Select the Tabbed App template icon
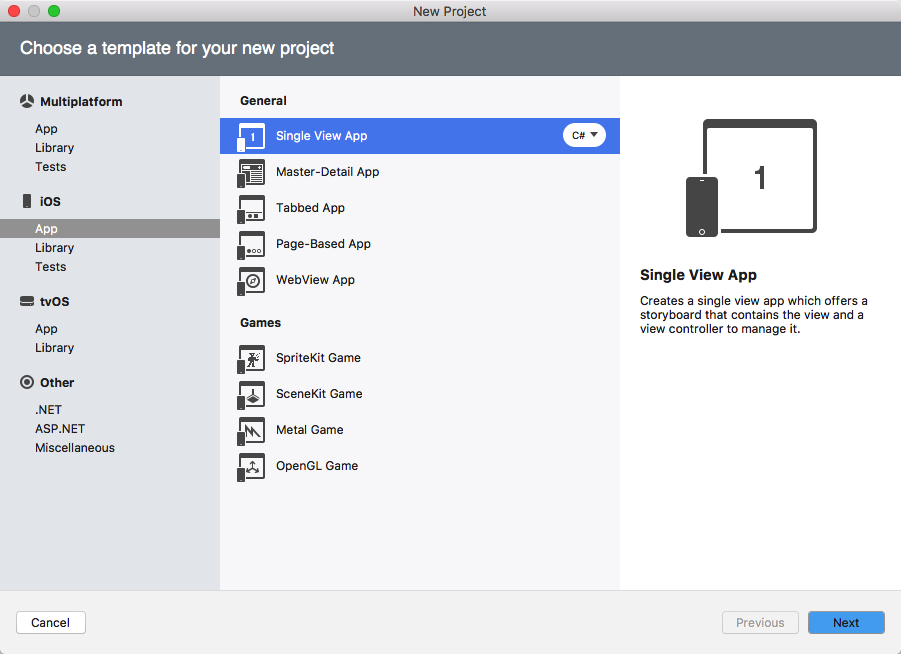The image size is (901, 654). tap(252, 208)
